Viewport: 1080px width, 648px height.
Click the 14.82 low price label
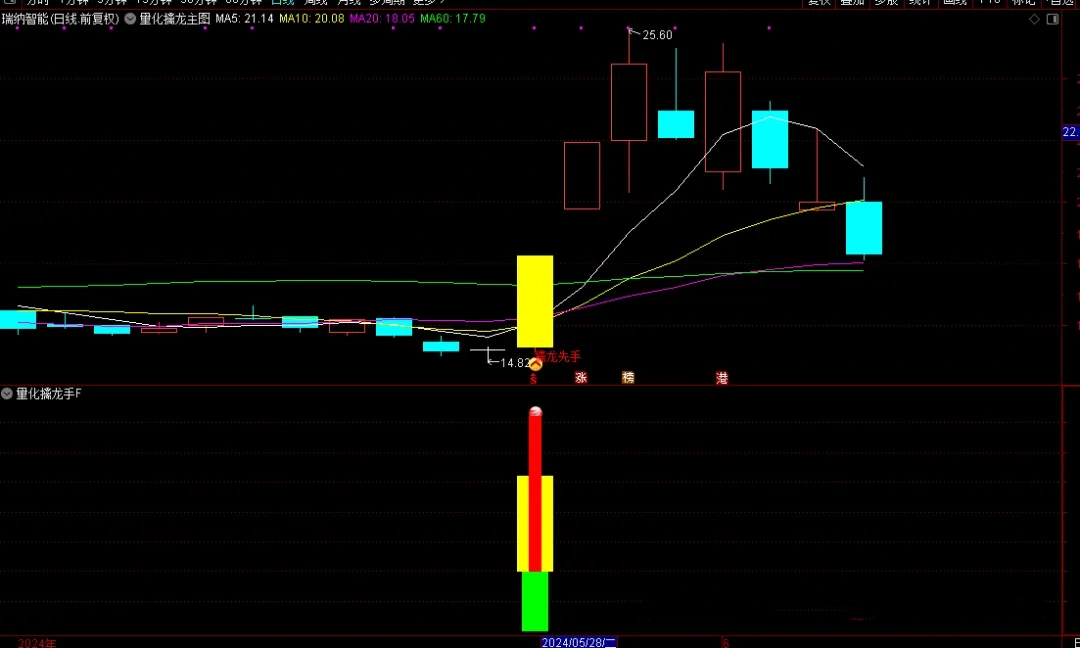[514, 363]
